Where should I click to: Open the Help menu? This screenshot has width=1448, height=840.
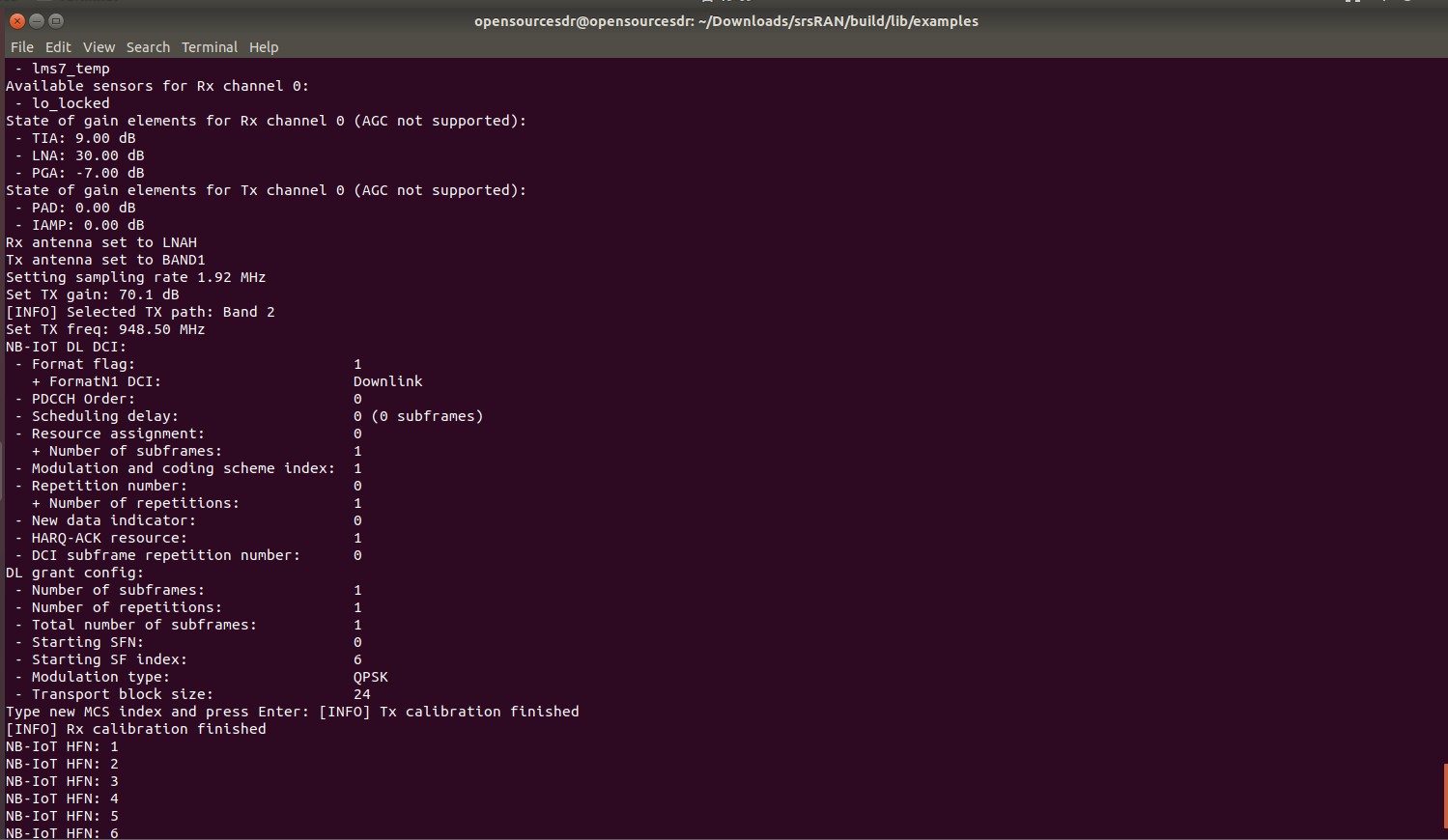264,47
